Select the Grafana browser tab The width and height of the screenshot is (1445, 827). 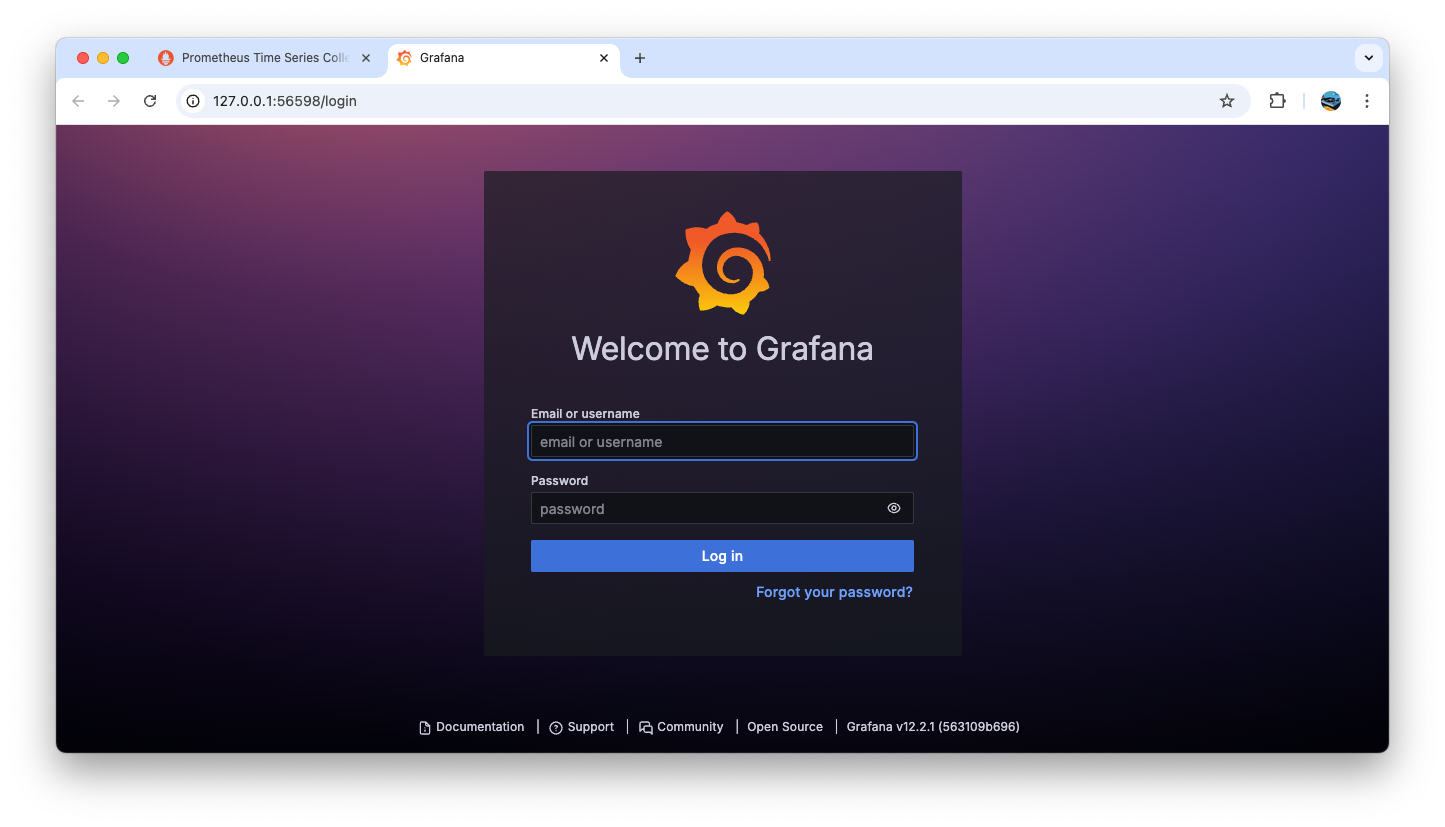click(x=503, y=58)
